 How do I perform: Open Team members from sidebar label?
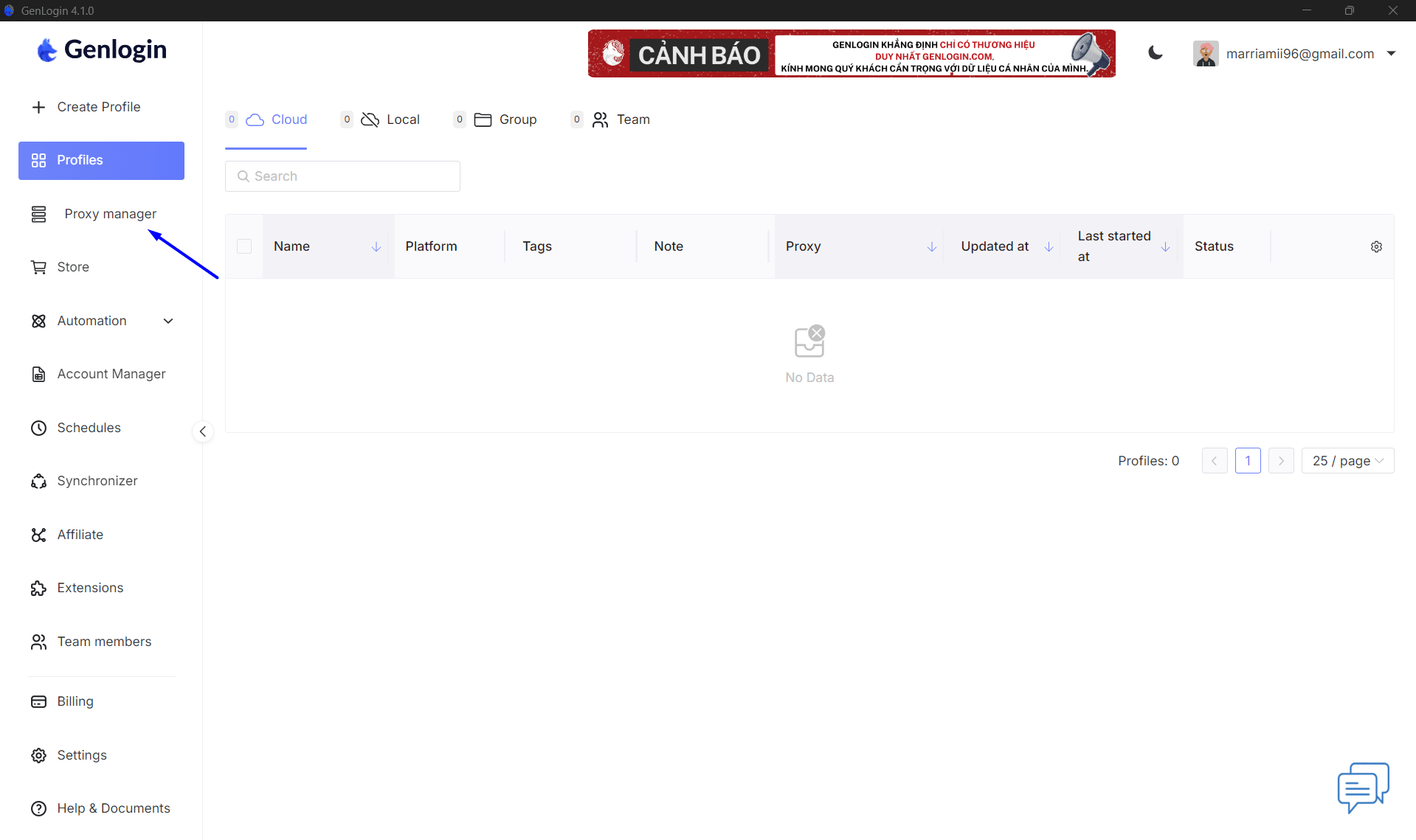(104, 642)
